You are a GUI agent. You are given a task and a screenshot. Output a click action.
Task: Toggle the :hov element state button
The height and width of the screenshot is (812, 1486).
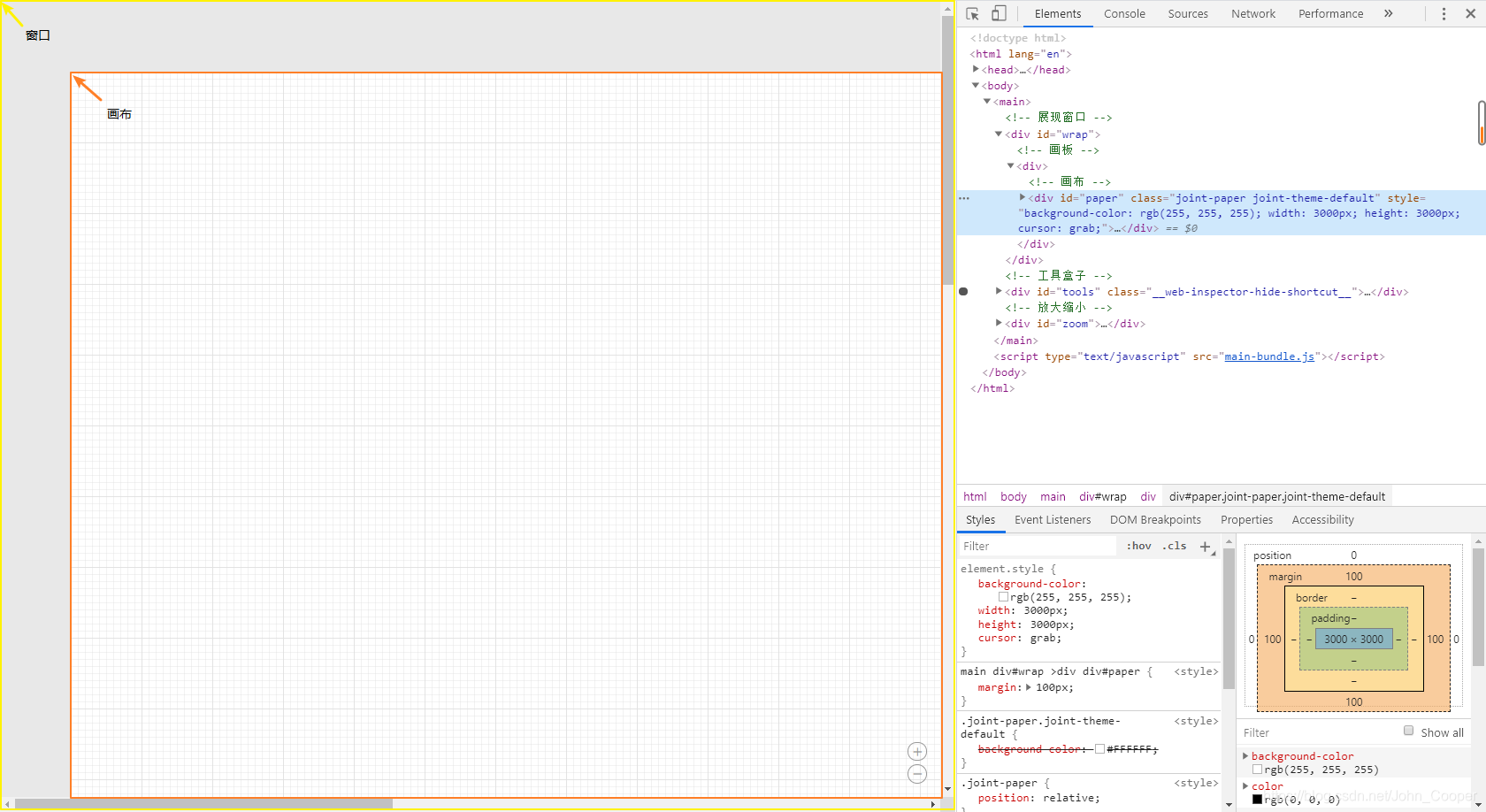point(1139,547)
